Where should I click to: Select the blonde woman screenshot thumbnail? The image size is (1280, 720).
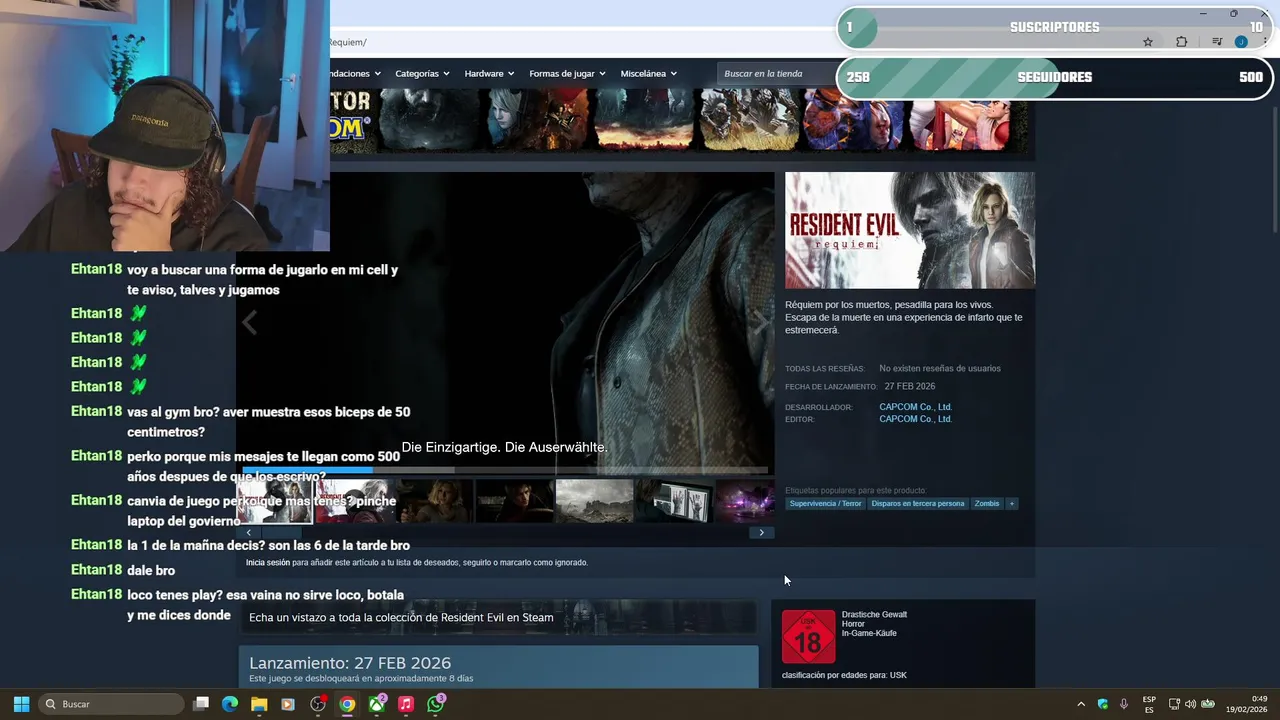click(x=435, y=501)
